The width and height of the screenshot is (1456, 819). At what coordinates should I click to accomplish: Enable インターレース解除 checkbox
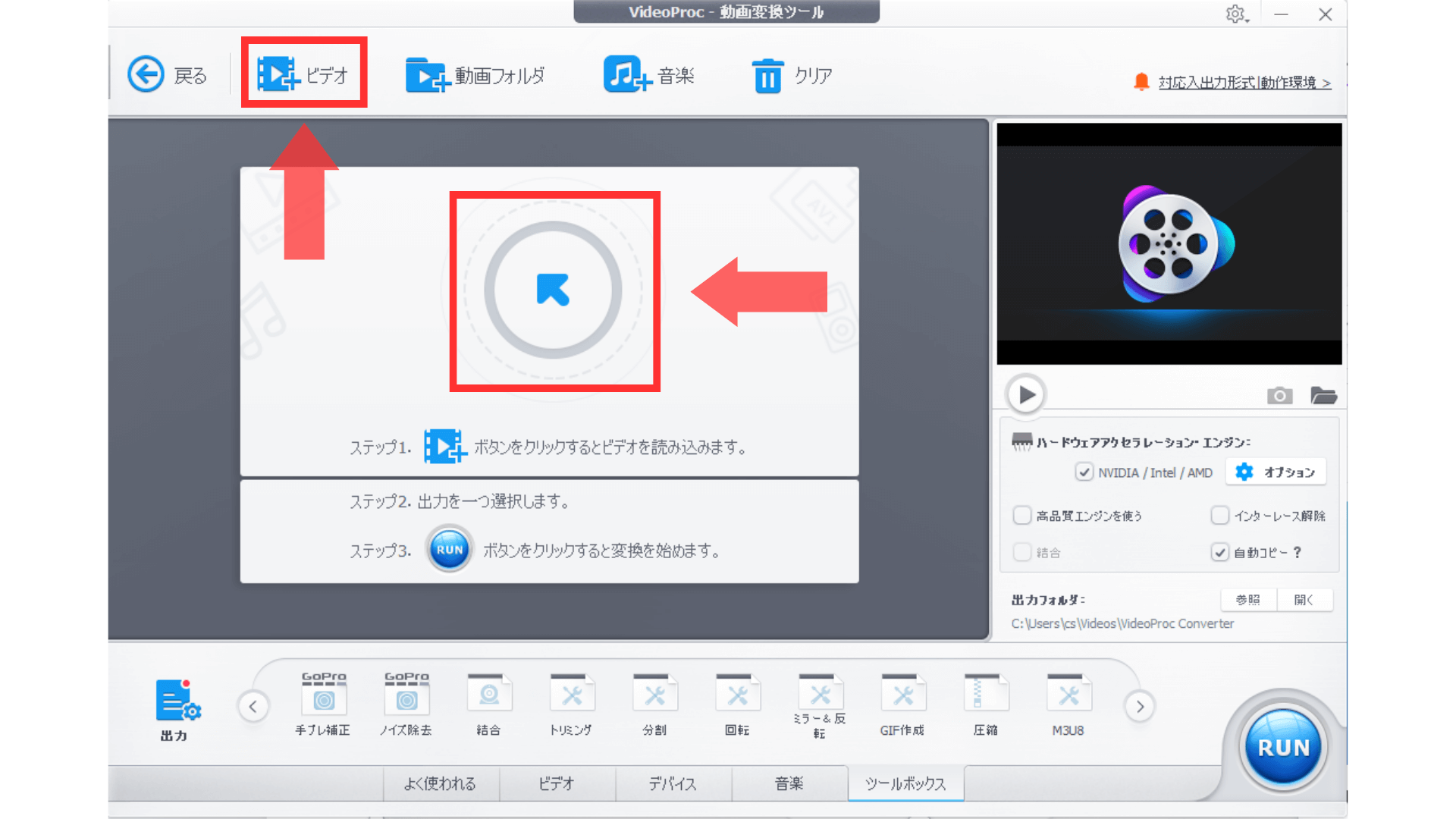point(1219,516)
